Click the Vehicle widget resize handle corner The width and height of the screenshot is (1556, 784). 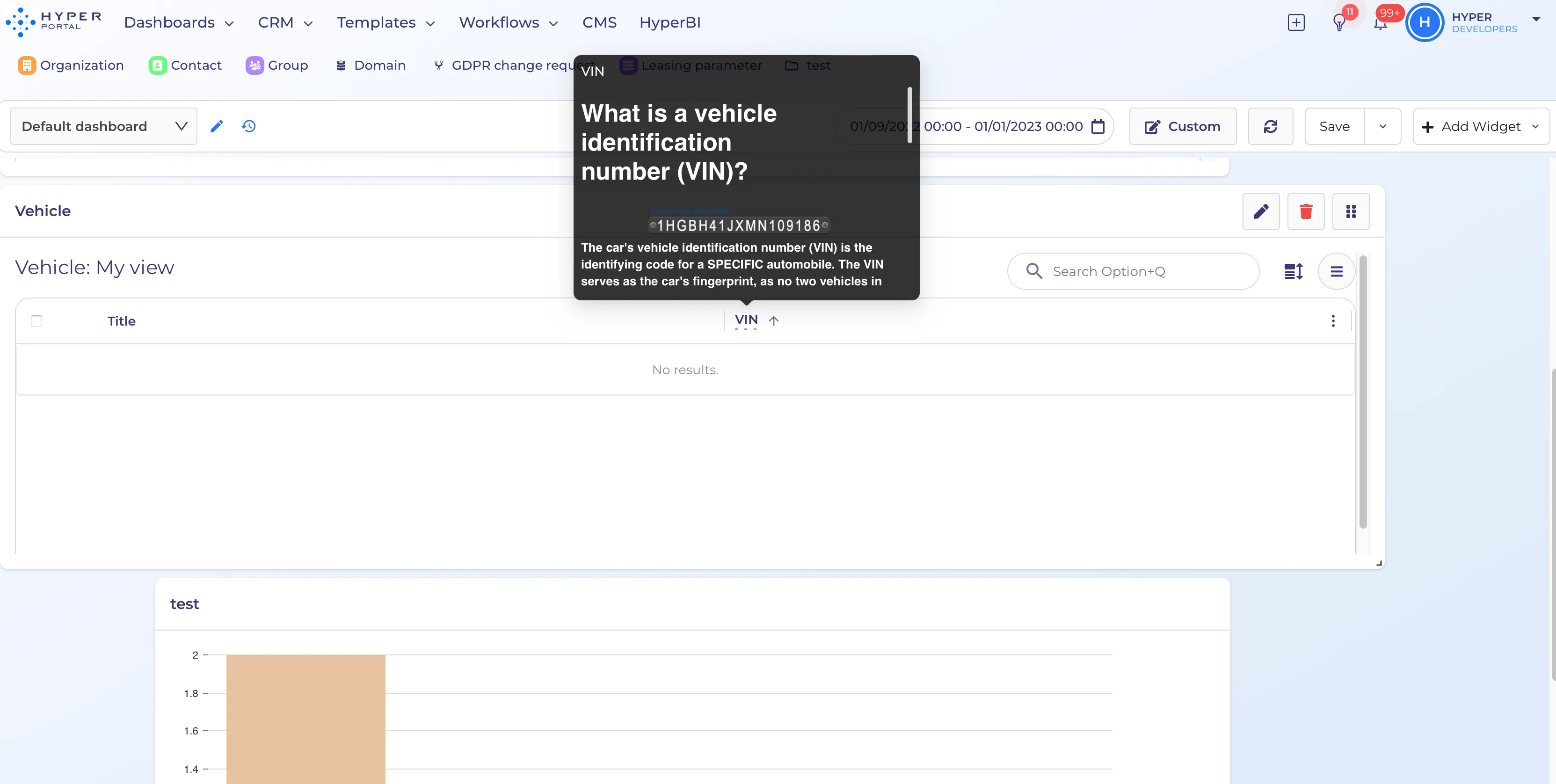[x=1379, y=564]
